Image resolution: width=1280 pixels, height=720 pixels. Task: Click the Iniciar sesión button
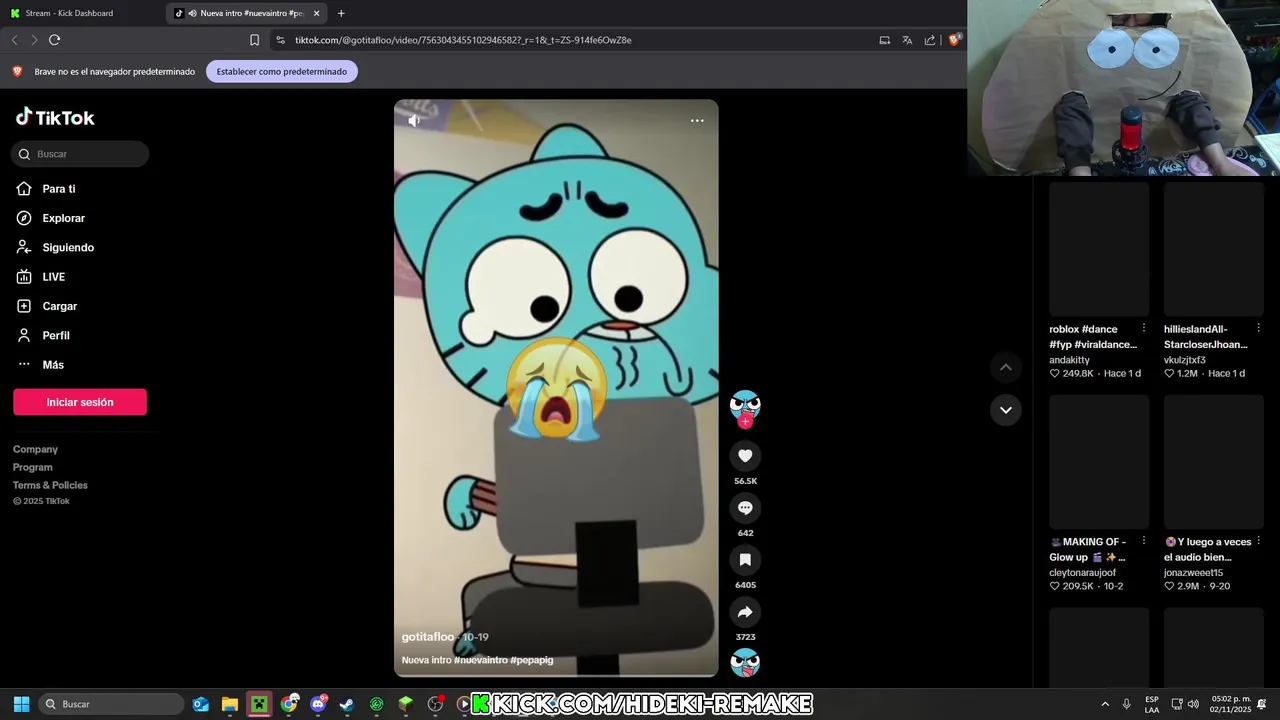tap(80, 402)
